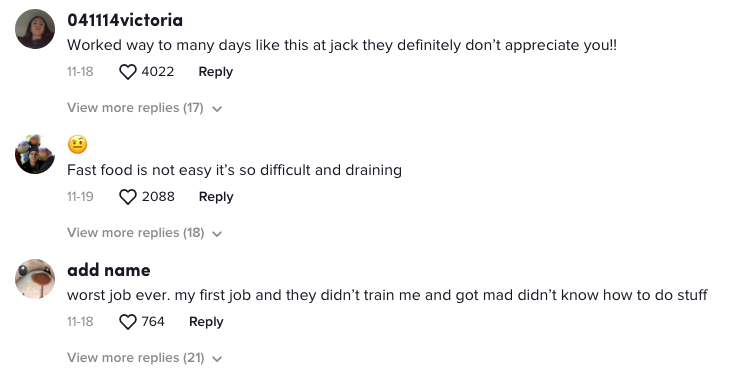
Task: Open username add name
Action: (109, 270)
